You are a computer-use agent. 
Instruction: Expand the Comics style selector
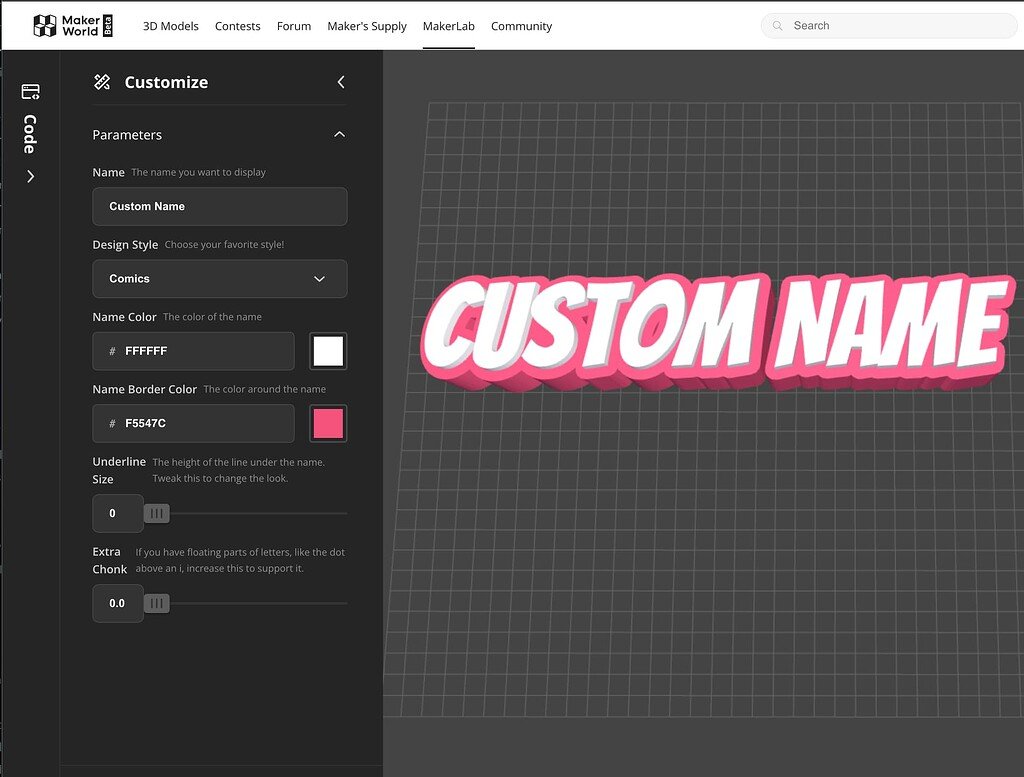click(318, 279)
